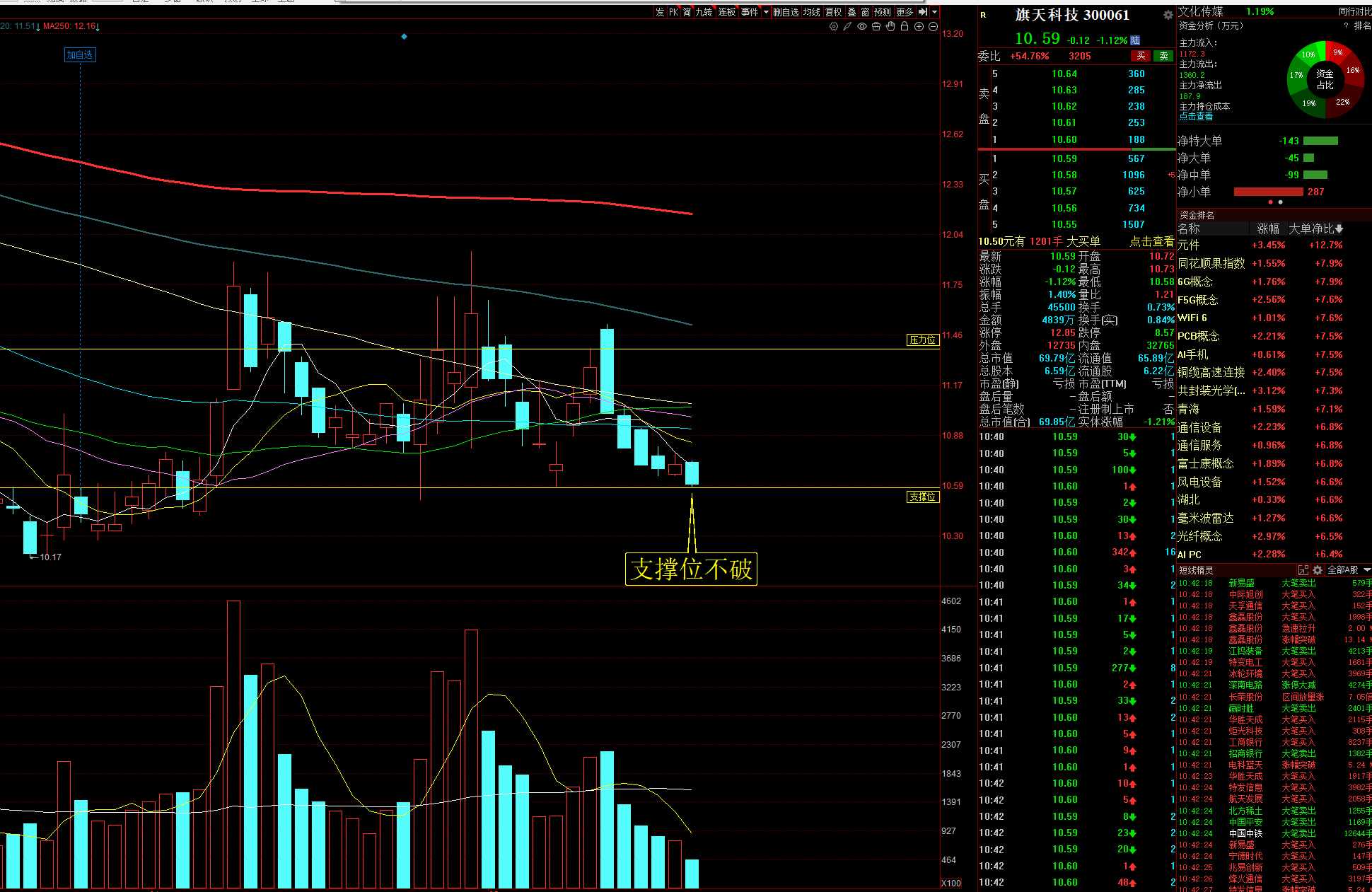Open 全部A股 filter dropdown
The width and height of the screenshot is (1372, 892).
tap(1348, 570)
